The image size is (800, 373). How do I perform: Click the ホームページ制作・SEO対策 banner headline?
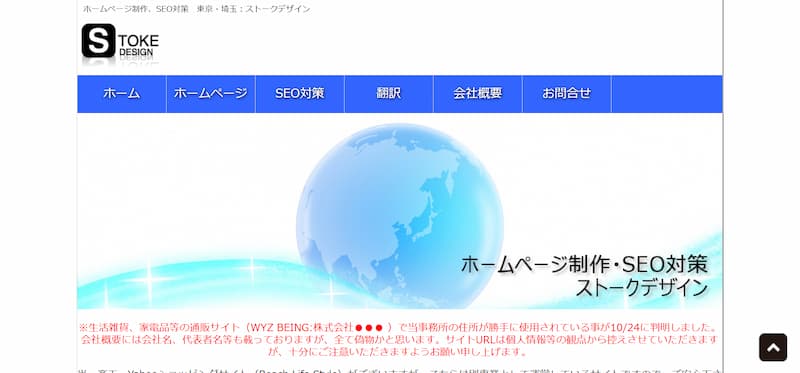(585, 265)
